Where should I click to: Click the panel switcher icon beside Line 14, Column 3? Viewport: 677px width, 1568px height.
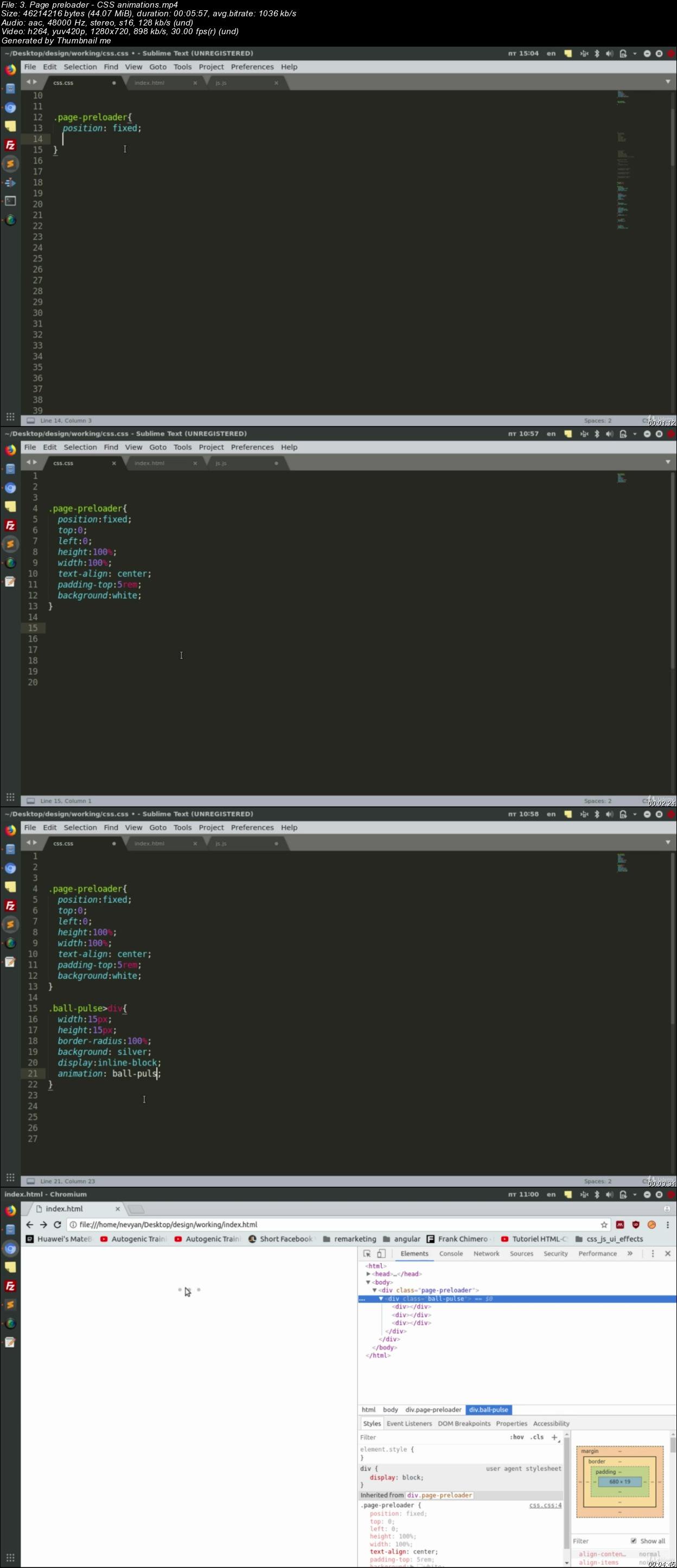coord(30,420)
